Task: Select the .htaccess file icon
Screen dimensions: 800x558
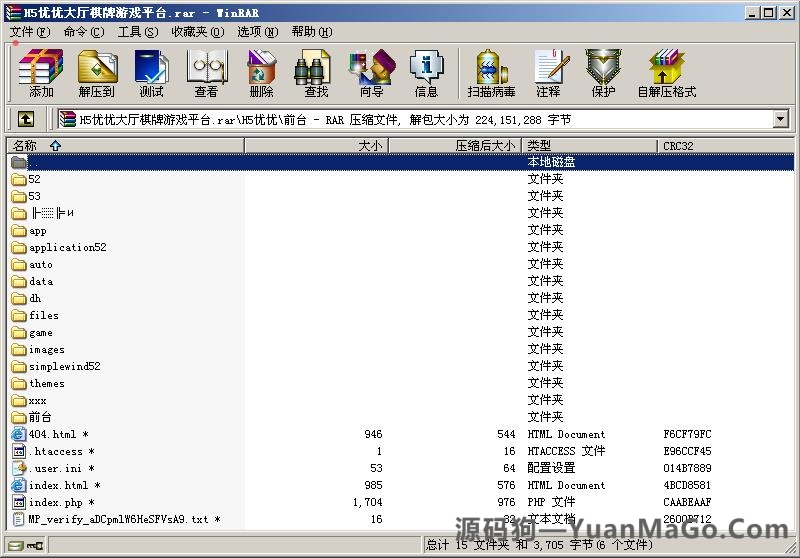Action: tap(19, 451)
